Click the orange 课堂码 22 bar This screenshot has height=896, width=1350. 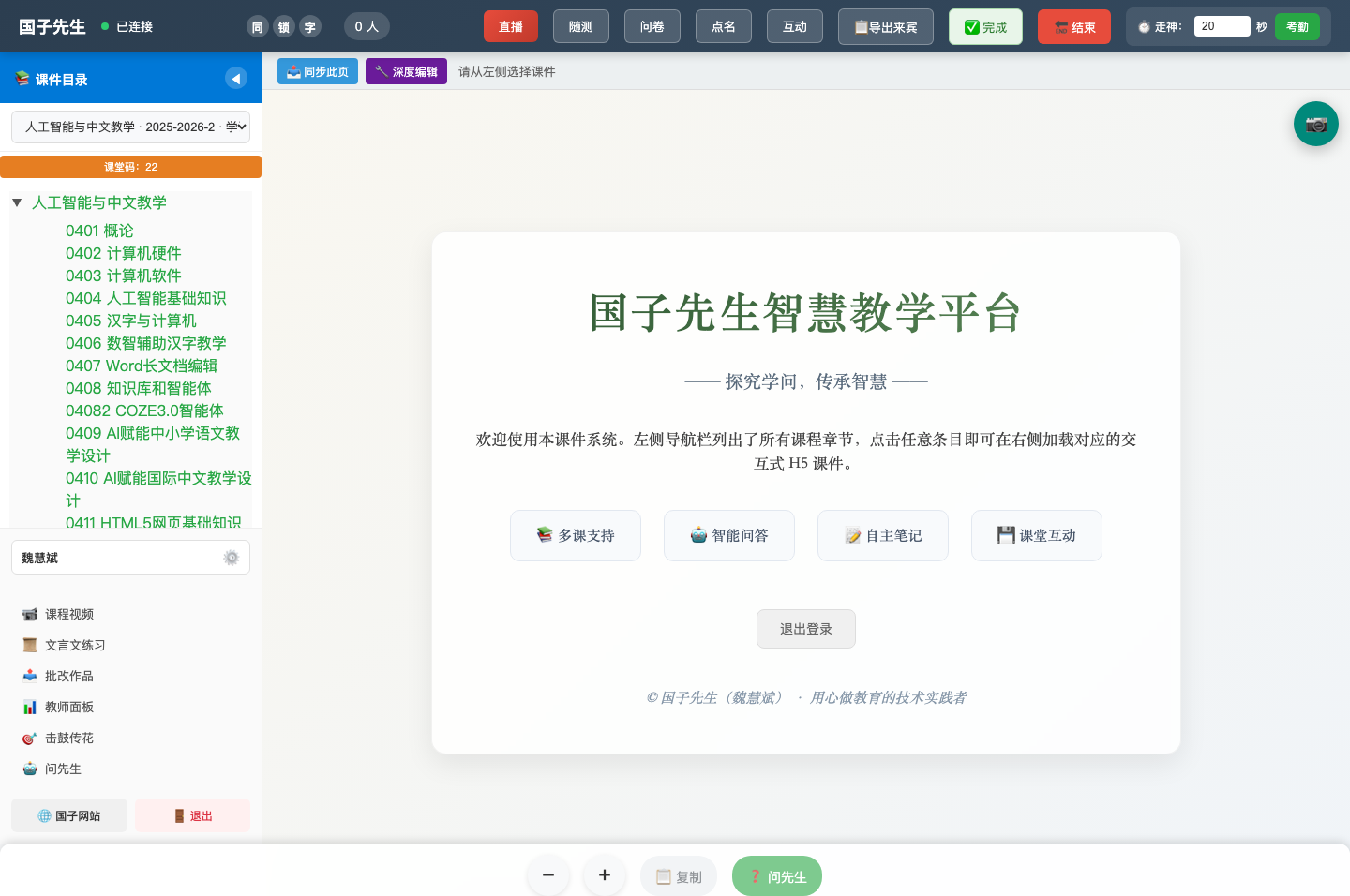pyautogui.click(x=130, y=167)
